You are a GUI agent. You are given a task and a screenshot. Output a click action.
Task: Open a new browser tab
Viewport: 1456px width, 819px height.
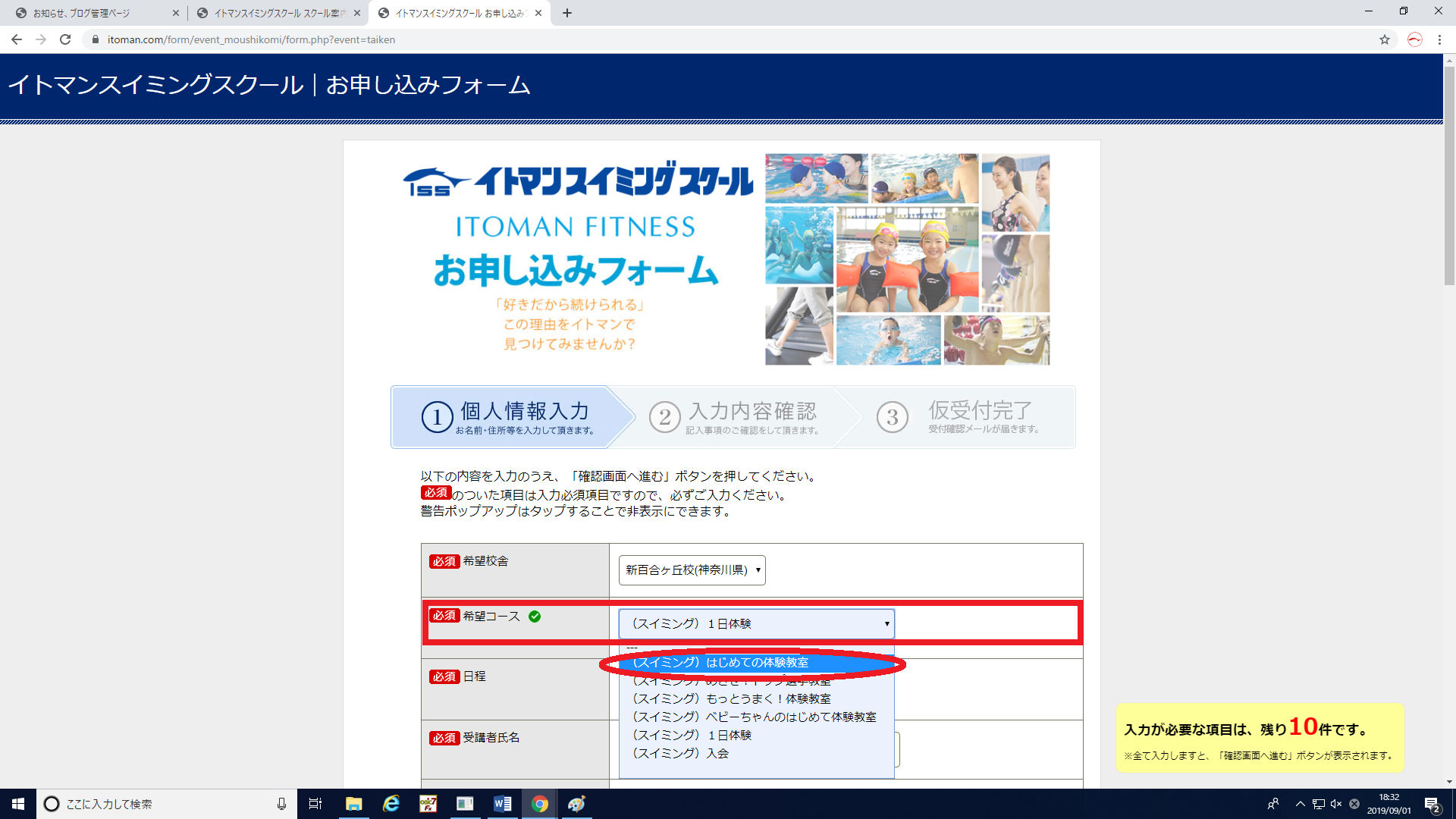[567, 13]
